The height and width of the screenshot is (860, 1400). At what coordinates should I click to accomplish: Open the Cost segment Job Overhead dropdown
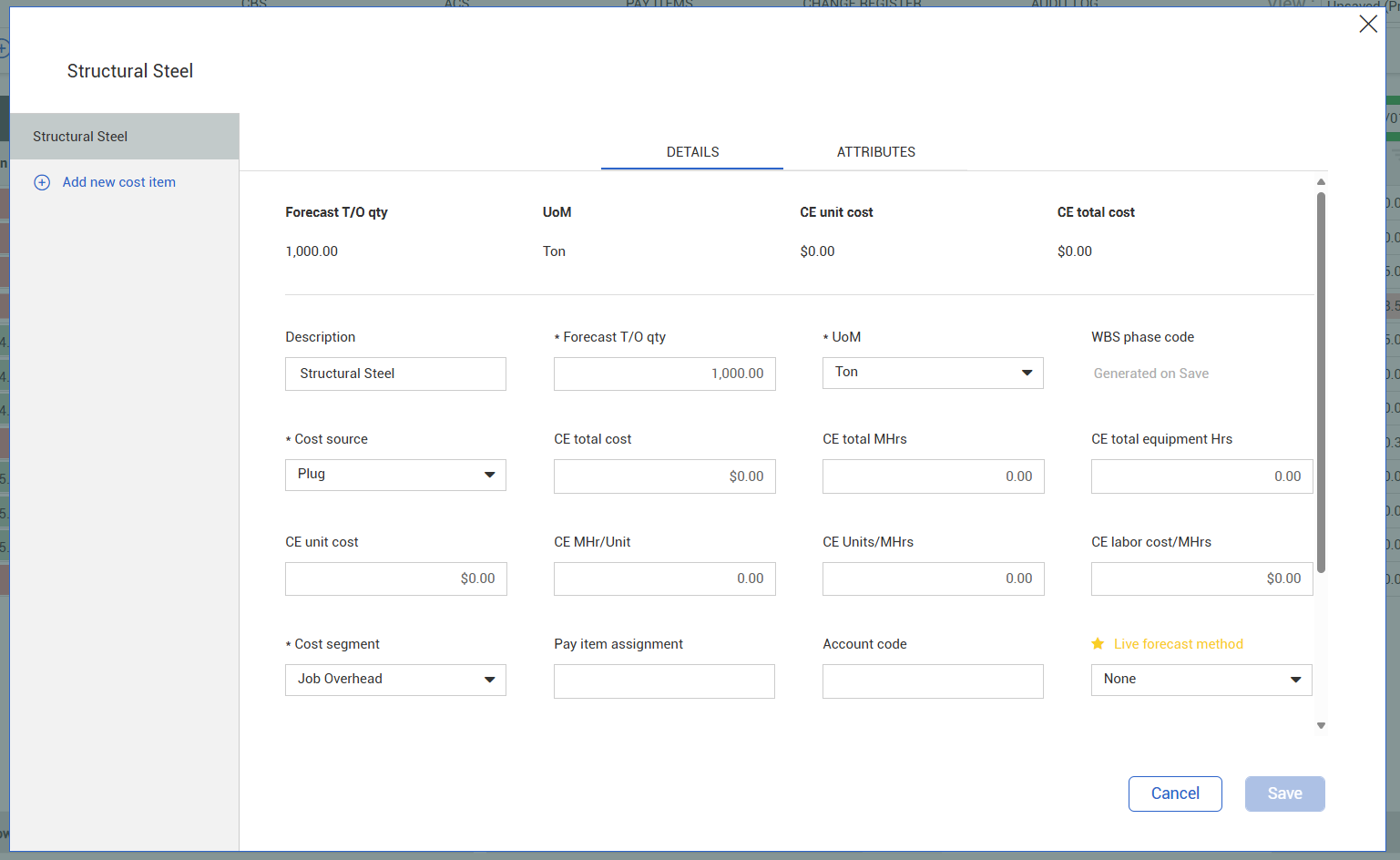point(395,680)
